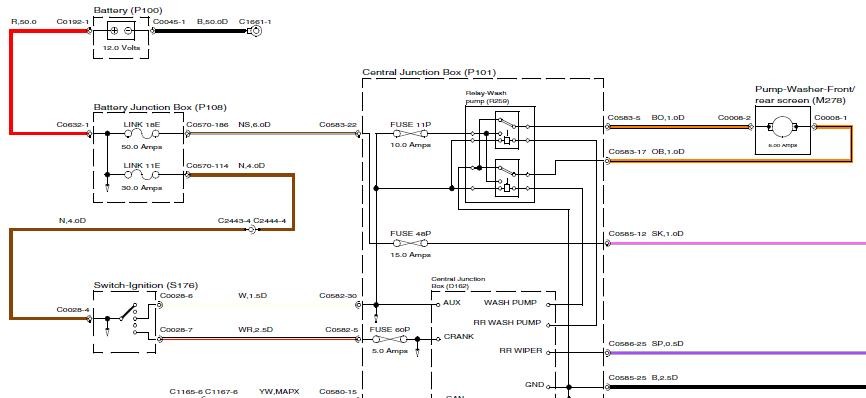Screen dimensions: 866x398
Task: Click the connector C0583-22 label
Action: pyautogui.click(x=337, y=125)
